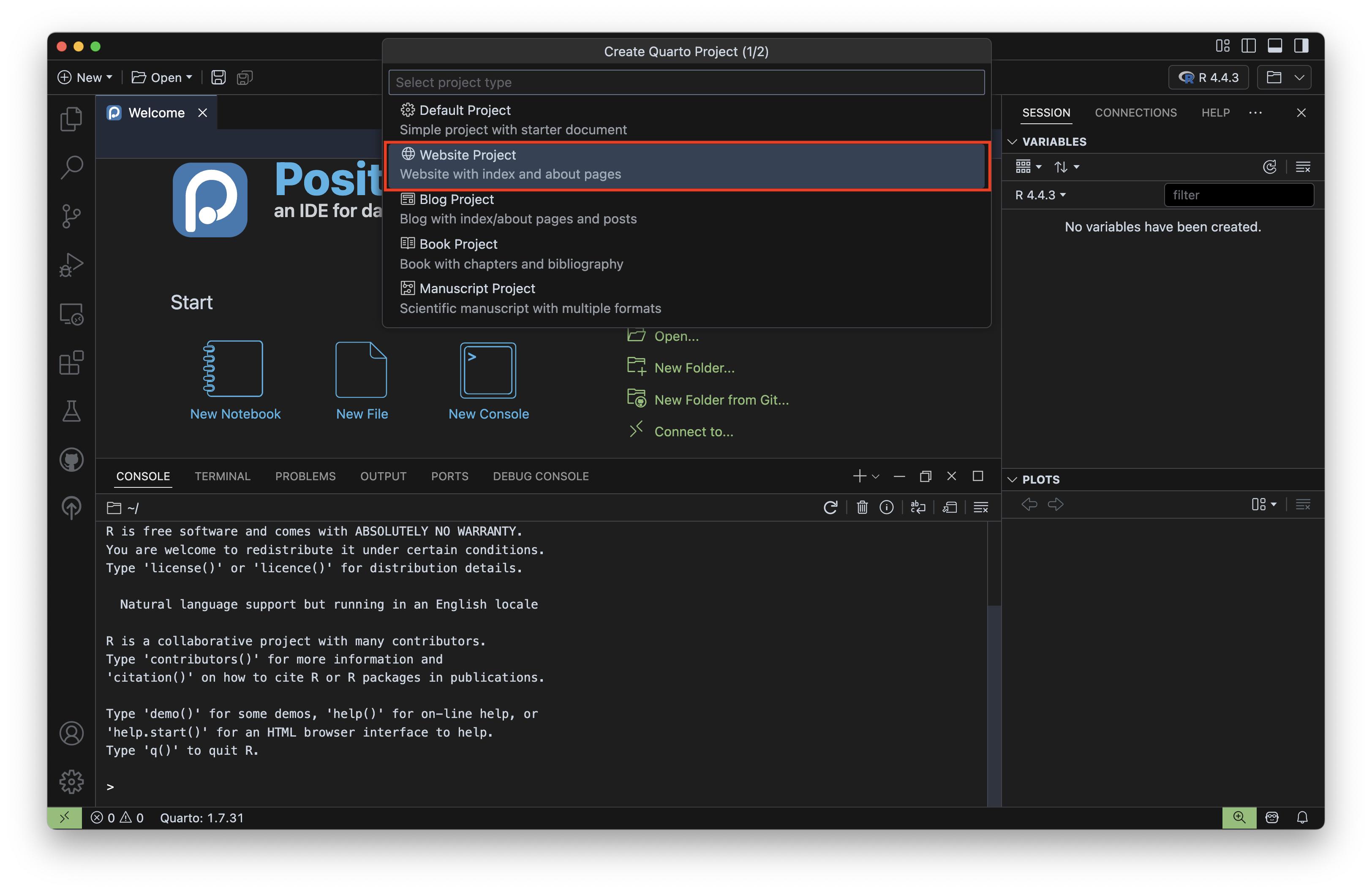Viewport: 1372px width, 892px height.
Task: Open the GitHub view in activity bar
Action: pyautogui.click(x=71, y=459)
